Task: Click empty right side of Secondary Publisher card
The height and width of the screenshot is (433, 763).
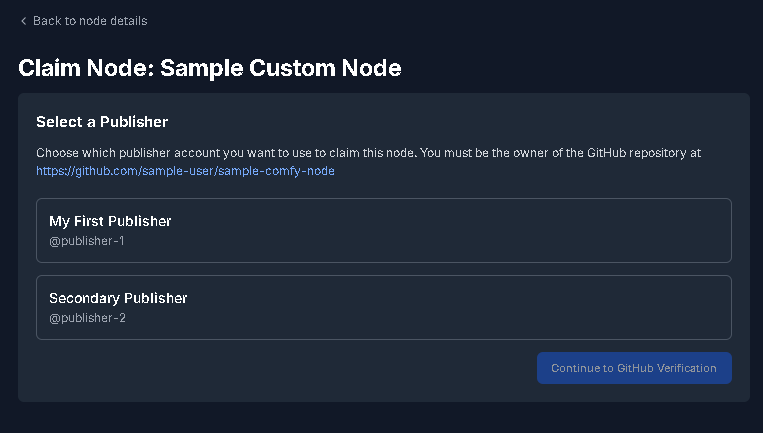Action: tap(600, 307)
